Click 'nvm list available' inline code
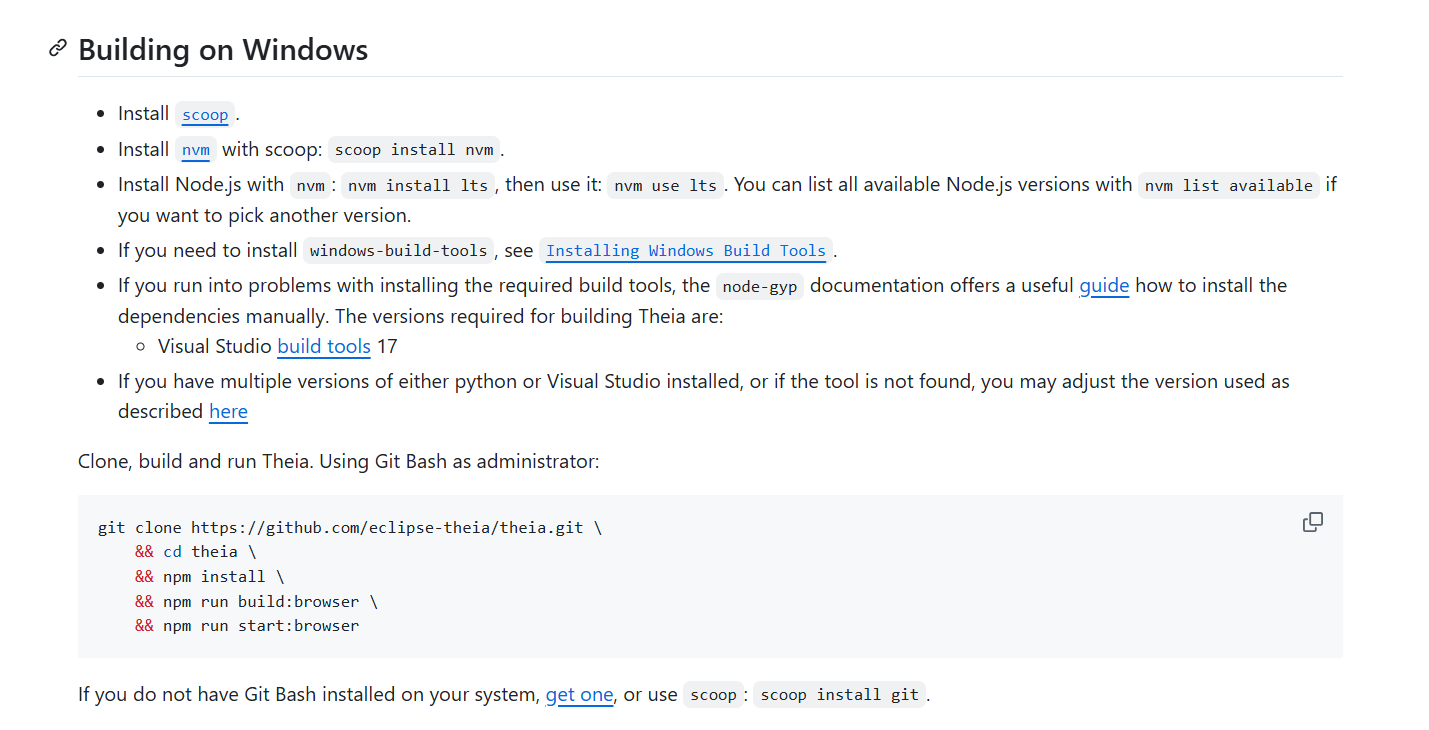Image resolution: width=1429 pixels, height=730 pixels. [1228, 186]
